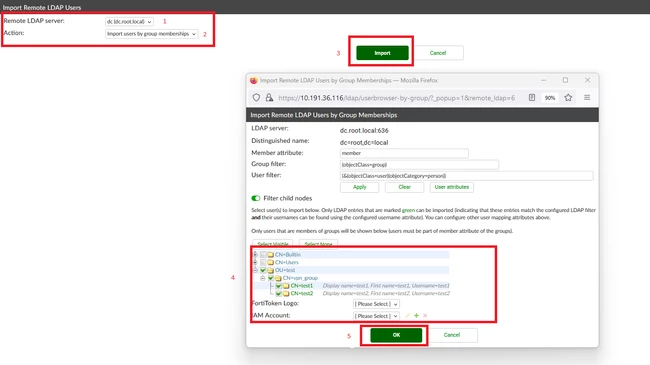650x365 pixels.
Task: Uncheck the CN=test2 checkbox
Action: click(x=279, y=294)
